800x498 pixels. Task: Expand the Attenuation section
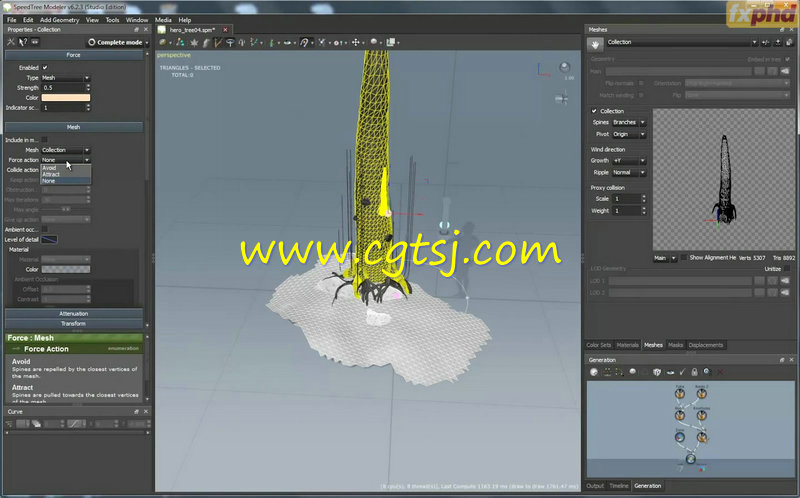click(x=73, y=314)
